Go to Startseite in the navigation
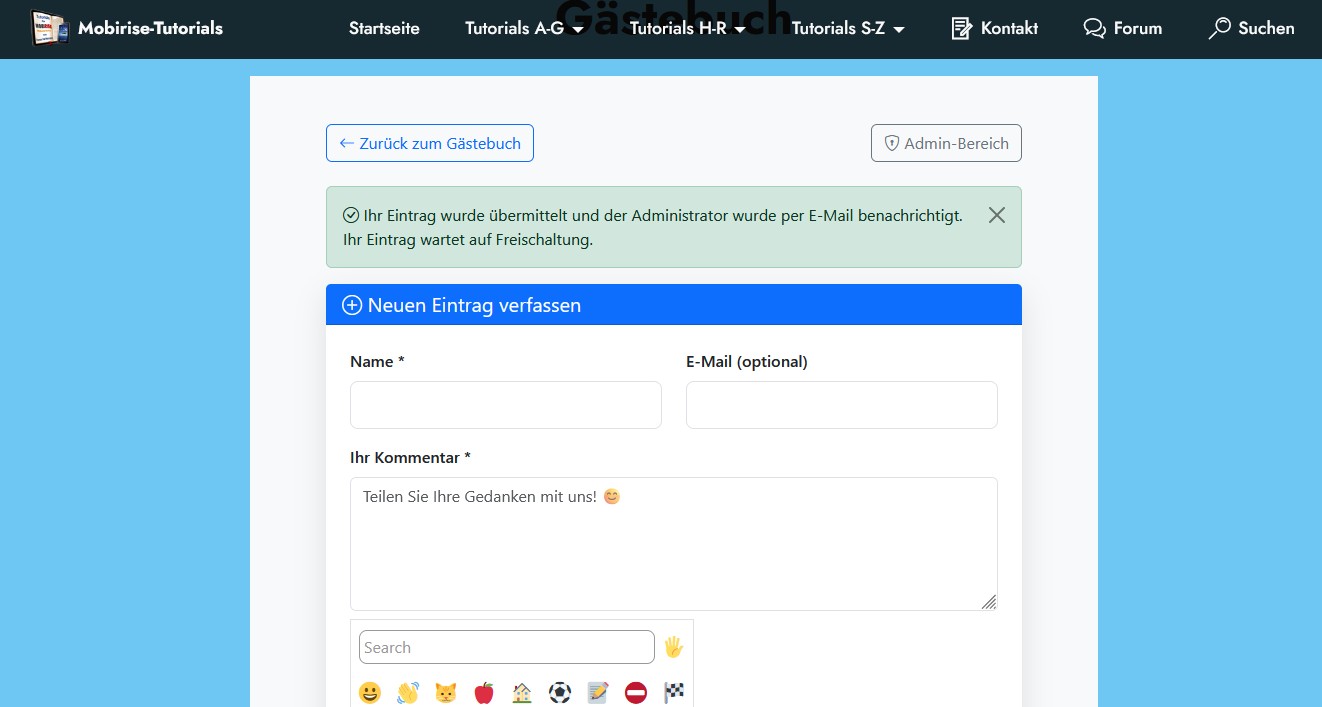 (x=384, y=28)
